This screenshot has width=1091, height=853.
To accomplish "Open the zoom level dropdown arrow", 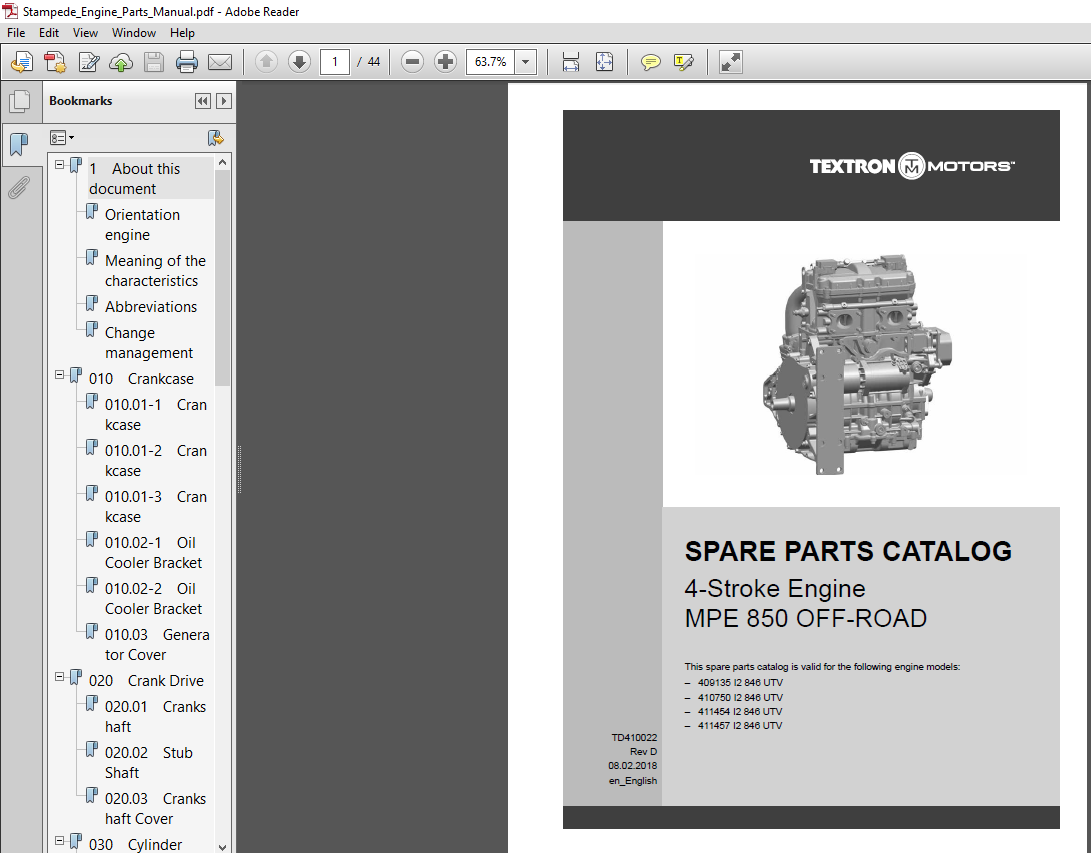I will tap(525, 62).
